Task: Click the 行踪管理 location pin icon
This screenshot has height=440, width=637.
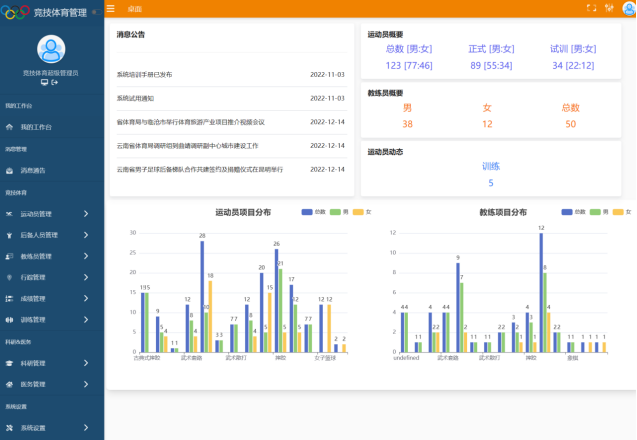Action: click(9, 277)
